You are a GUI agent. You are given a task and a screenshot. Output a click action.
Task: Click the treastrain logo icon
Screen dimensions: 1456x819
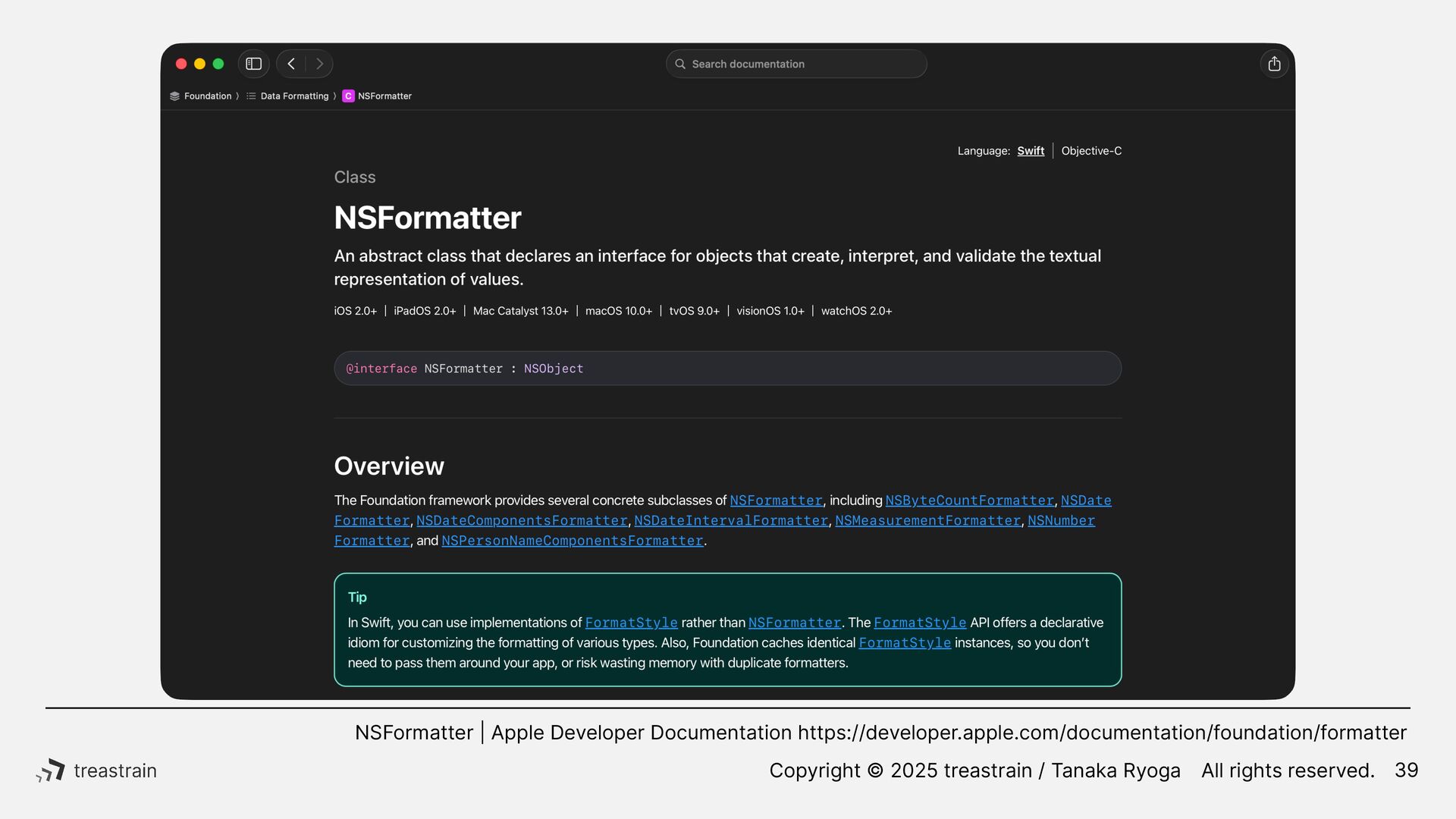51,770
